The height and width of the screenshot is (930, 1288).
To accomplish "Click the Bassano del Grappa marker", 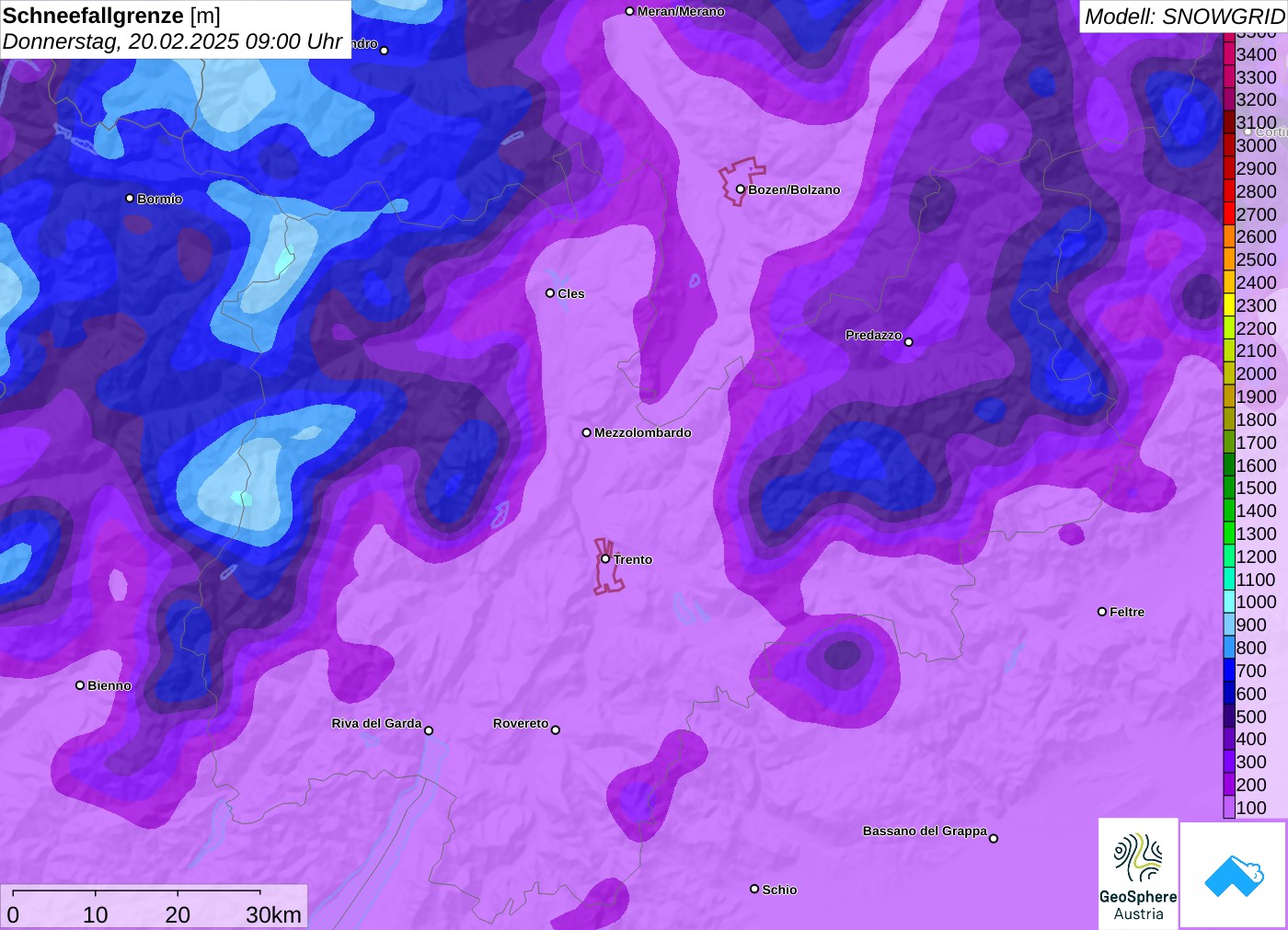I will click(x=993, y=838).
